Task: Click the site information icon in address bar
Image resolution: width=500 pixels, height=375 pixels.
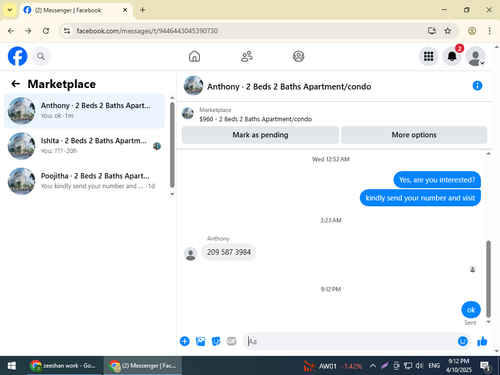Action: tap(67, 31)
